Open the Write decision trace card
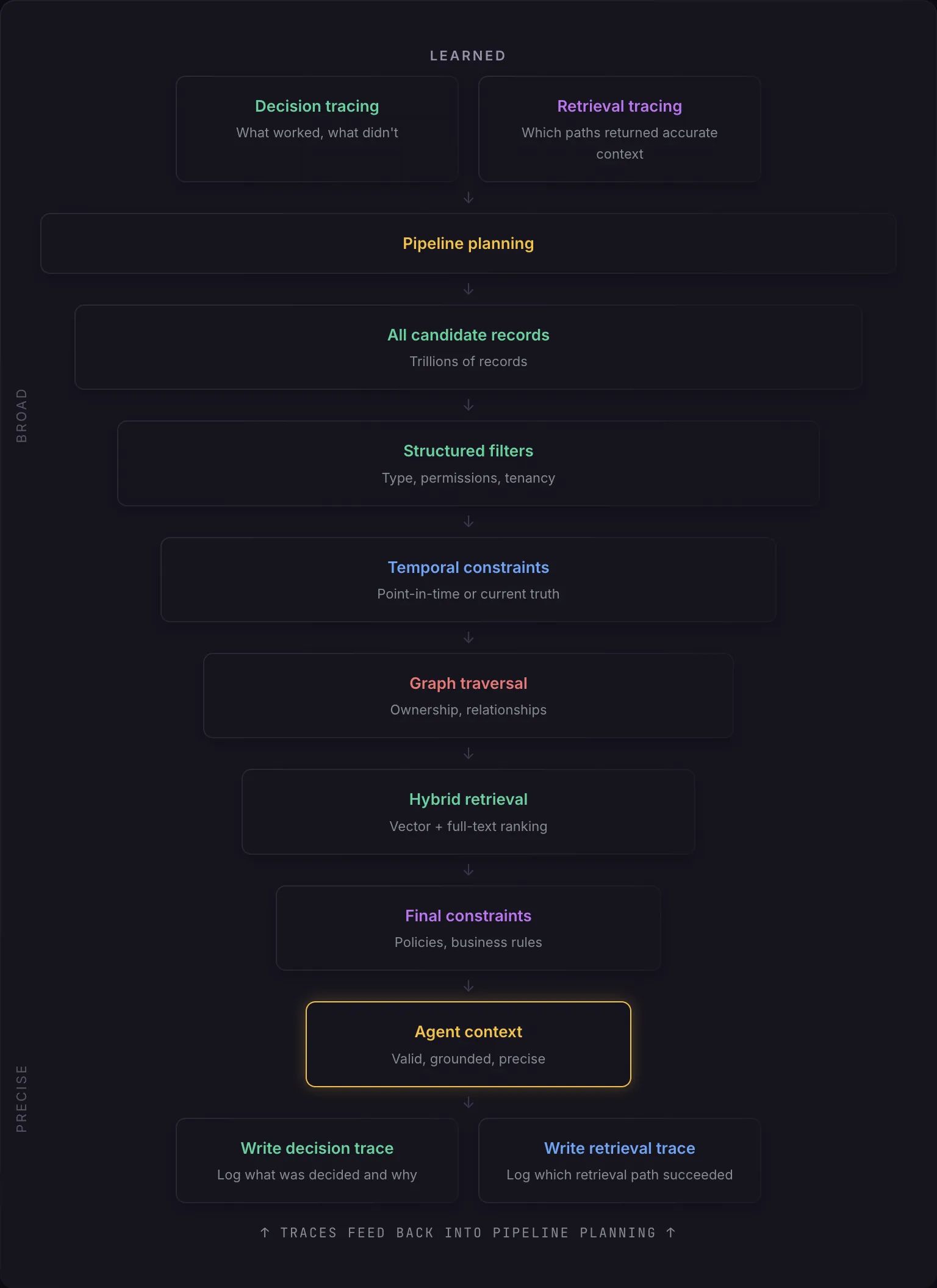Screen dimensions: 937x1288 click(317, 1160)
